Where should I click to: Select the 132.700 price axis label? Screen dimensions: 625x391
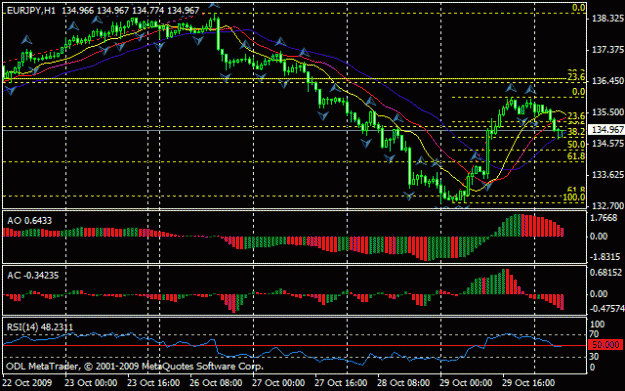(x=607, y=206)
